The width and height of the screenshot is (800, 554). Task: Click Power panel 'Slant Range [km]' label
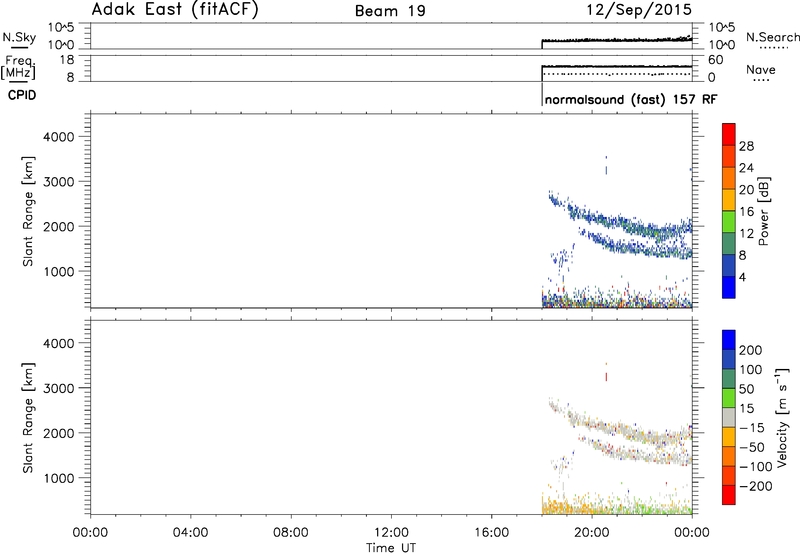pyautogui.click(x=28, y=211)
